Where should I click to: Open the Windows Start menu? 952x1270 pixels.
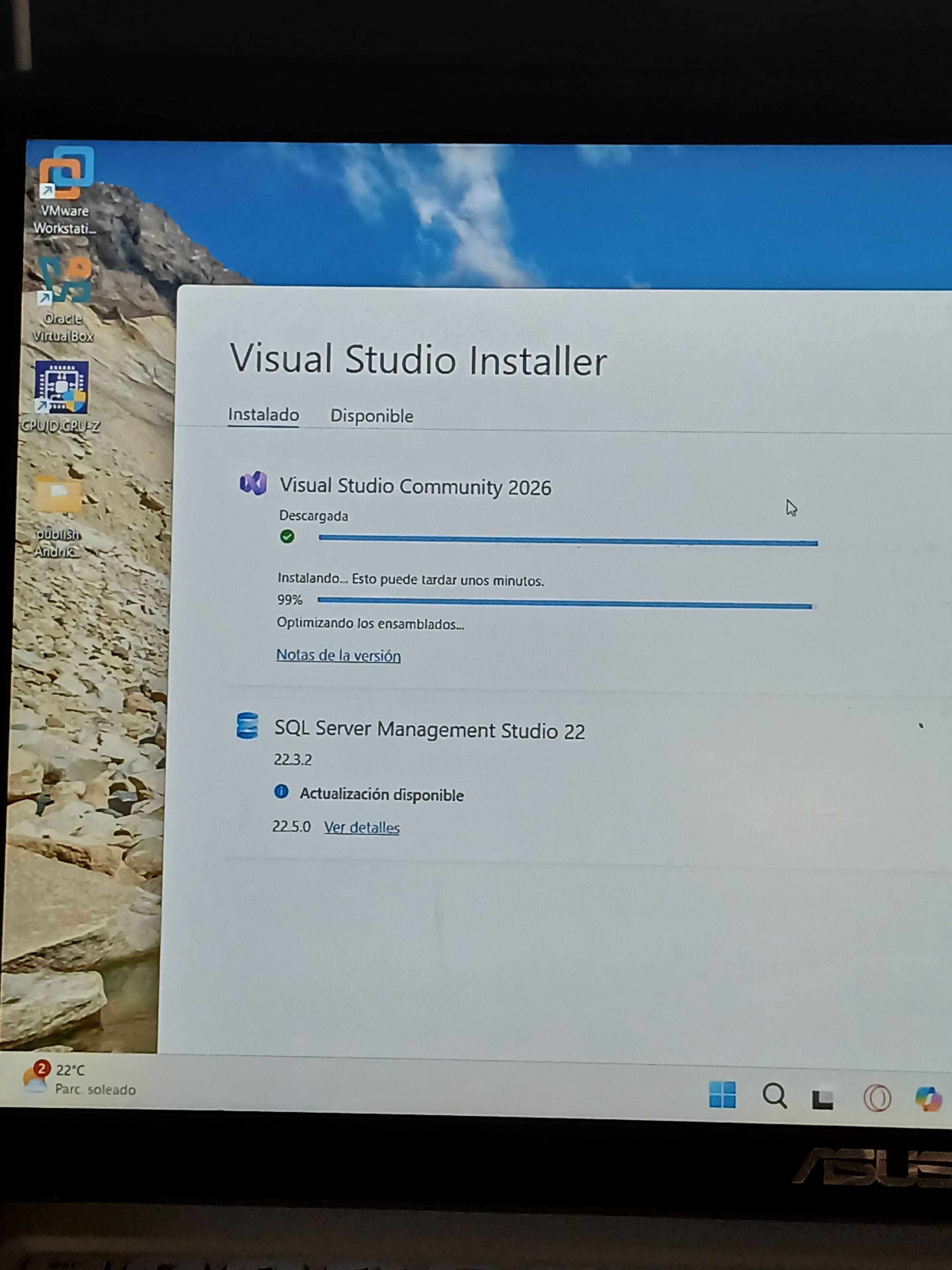click(722, 1094)
